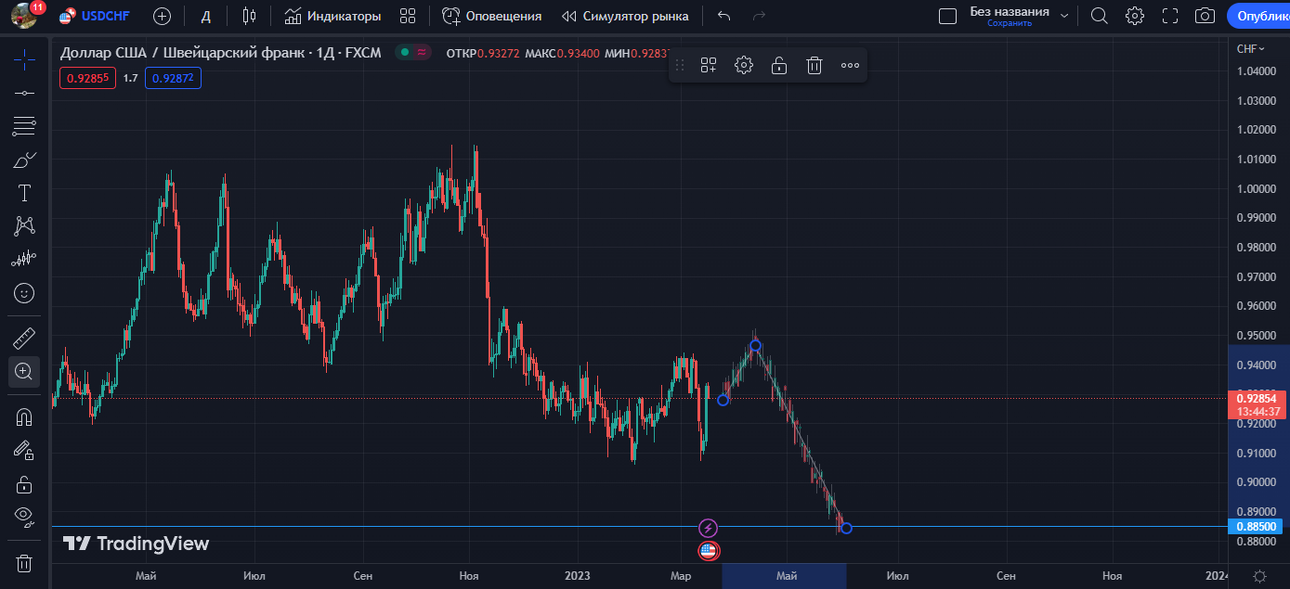Start the Симулятор рынка replay mode
The width and height of the screenshot is (1290, 589).
point(625,16)
